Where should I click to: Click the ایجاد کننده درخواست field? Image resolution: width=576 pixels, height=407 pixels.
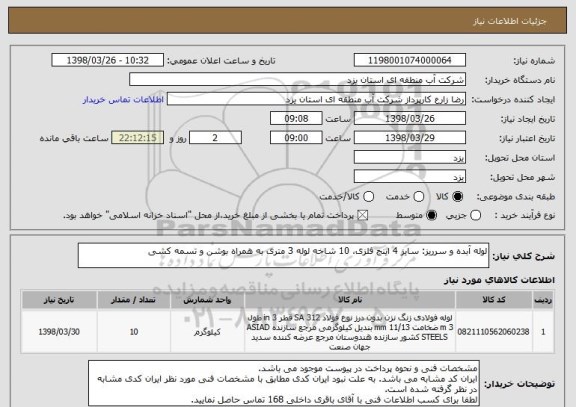pyautogui.click(x=316, y=99)
